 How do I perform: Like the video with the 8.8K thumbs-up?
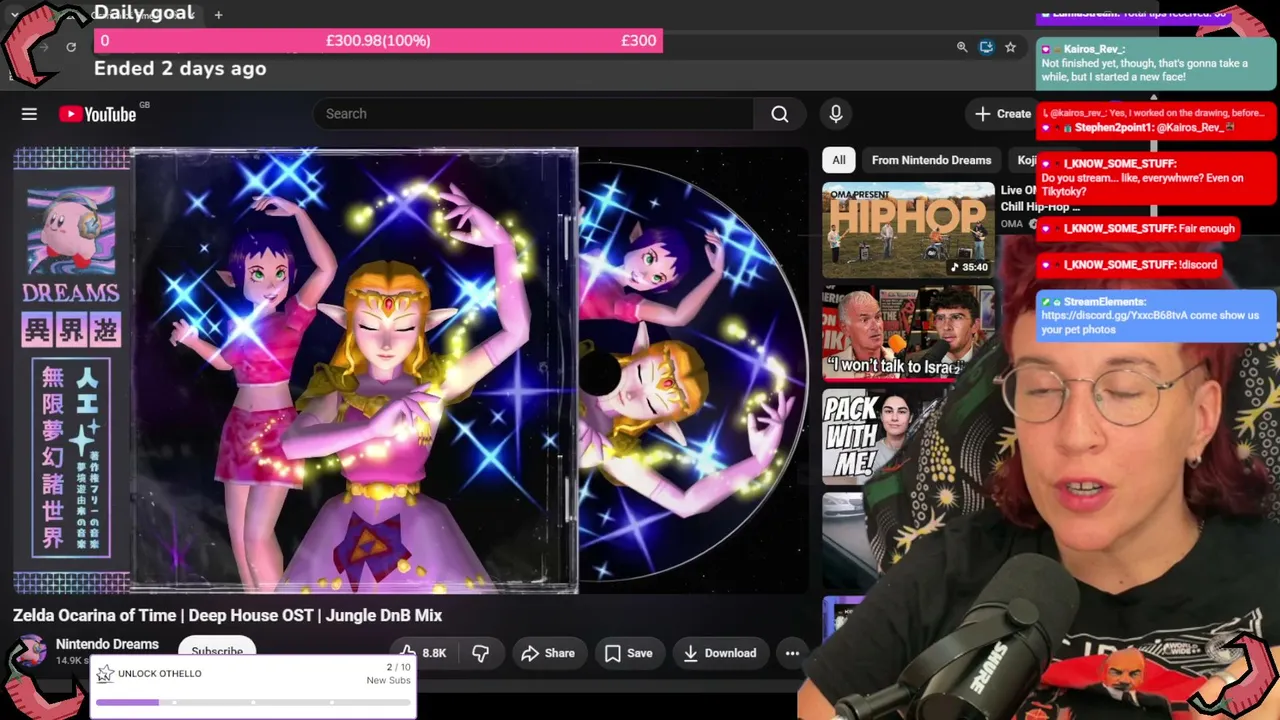coord(422,653)
